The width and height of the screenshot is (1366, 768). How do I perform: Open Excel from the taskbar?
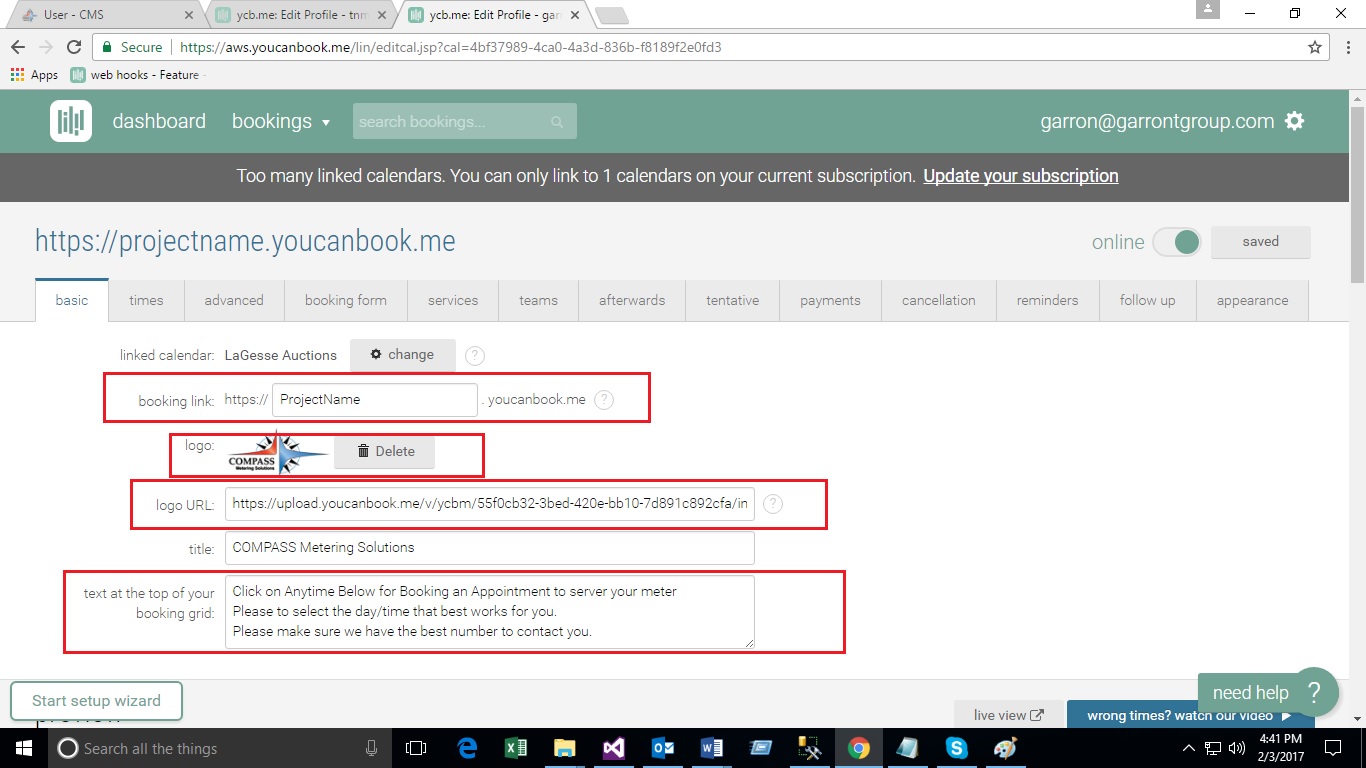coord(516,748)
